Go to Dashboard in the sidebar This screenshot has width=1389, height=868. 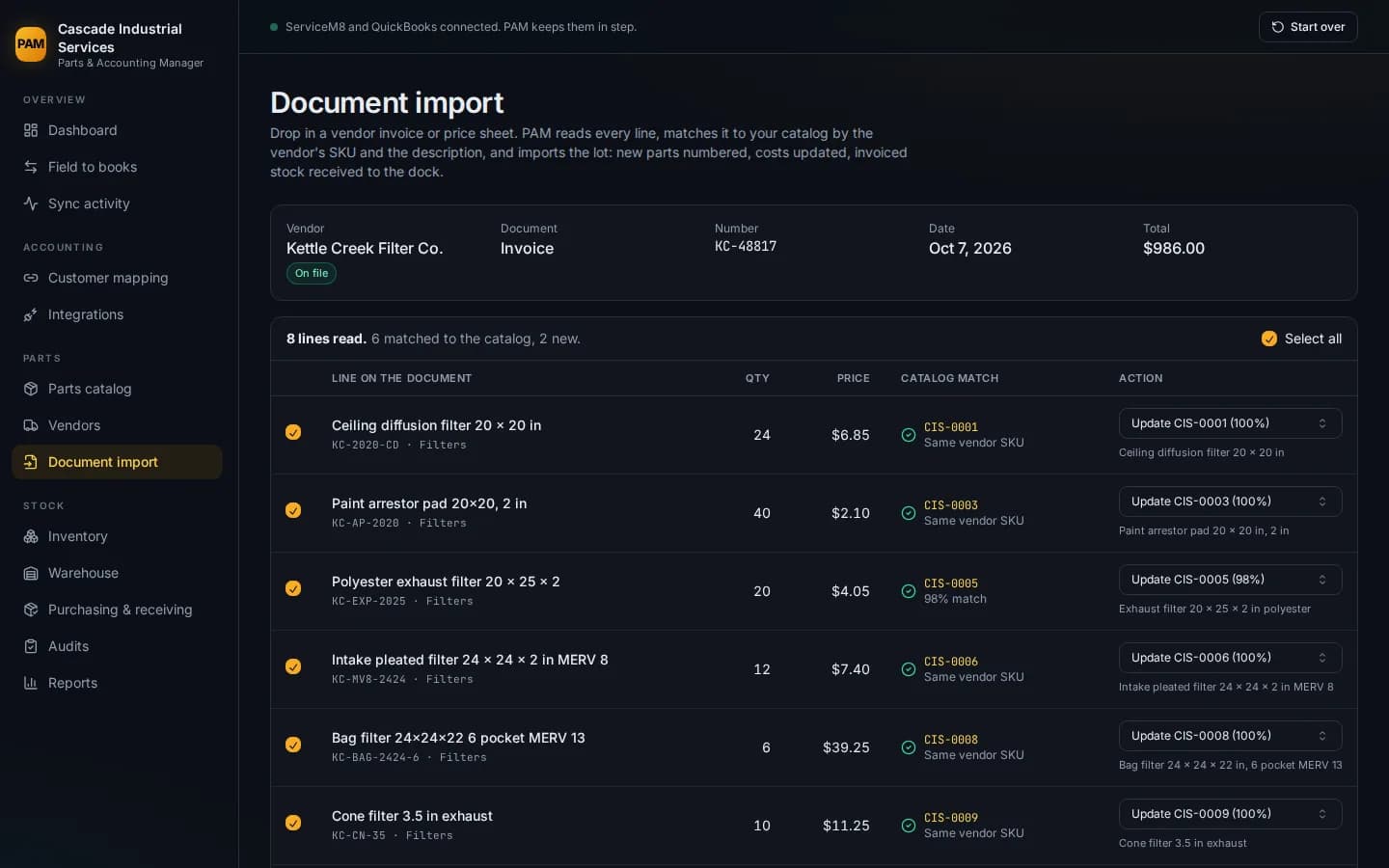click(x=117, y=130)
